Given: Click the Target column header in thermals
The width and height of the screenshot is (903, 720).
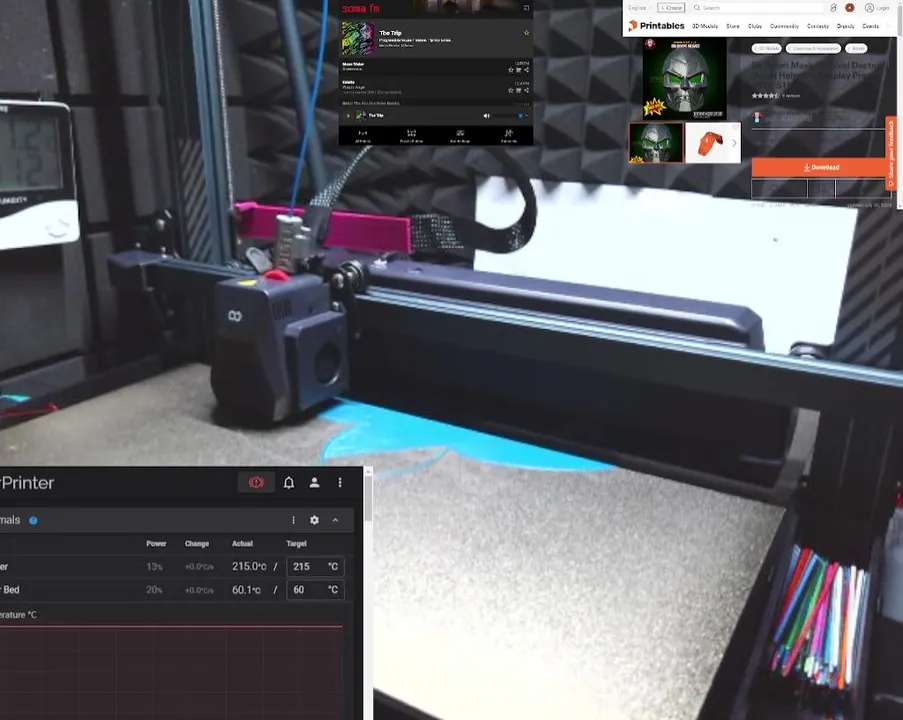Looking at the screenshot, I should point(297,544).
